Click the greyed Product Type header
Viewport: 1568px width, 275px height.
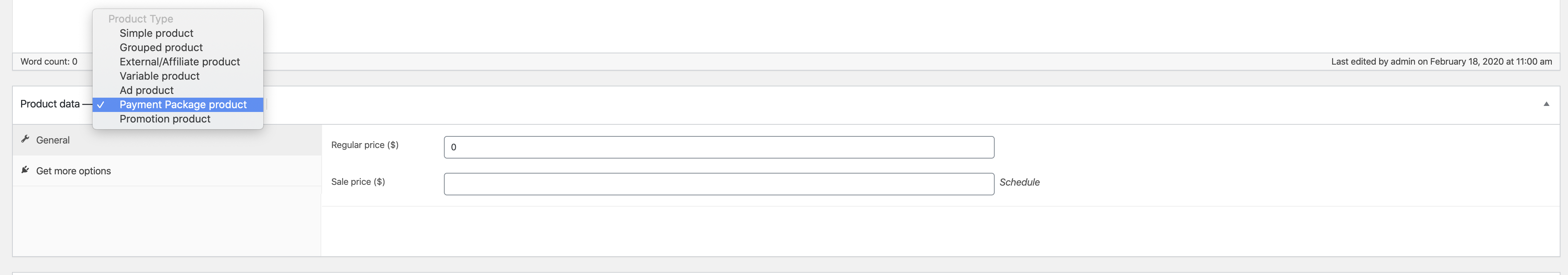pyautogui.click(x=141, y=19)
